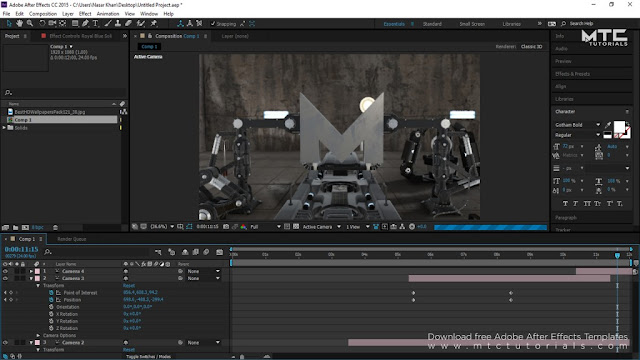The height and width of the screenshot is (360, 640).
Task: Open magnification ratio dropdown 36.6%
Action: (x=162, y=227)
